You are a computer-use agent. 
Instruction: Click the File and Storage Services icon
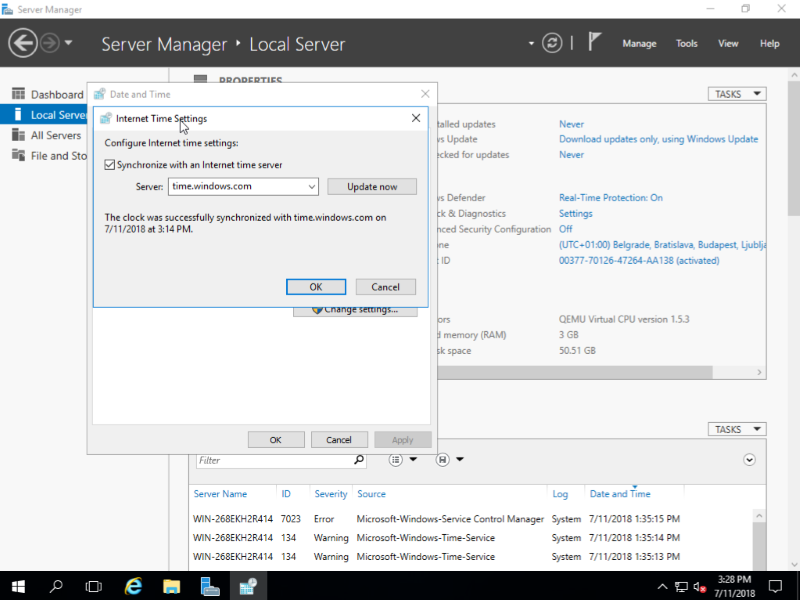(x=18, y=155)
